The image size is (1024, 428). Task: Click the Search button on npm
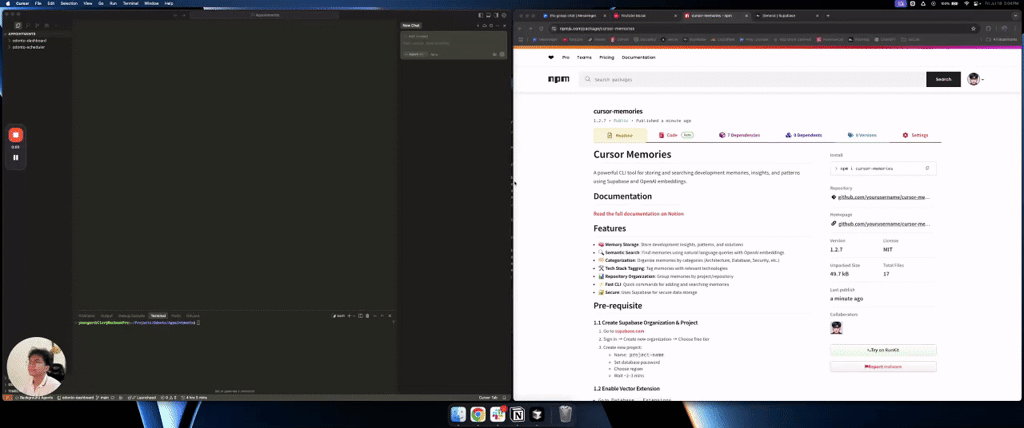point(943,79)
